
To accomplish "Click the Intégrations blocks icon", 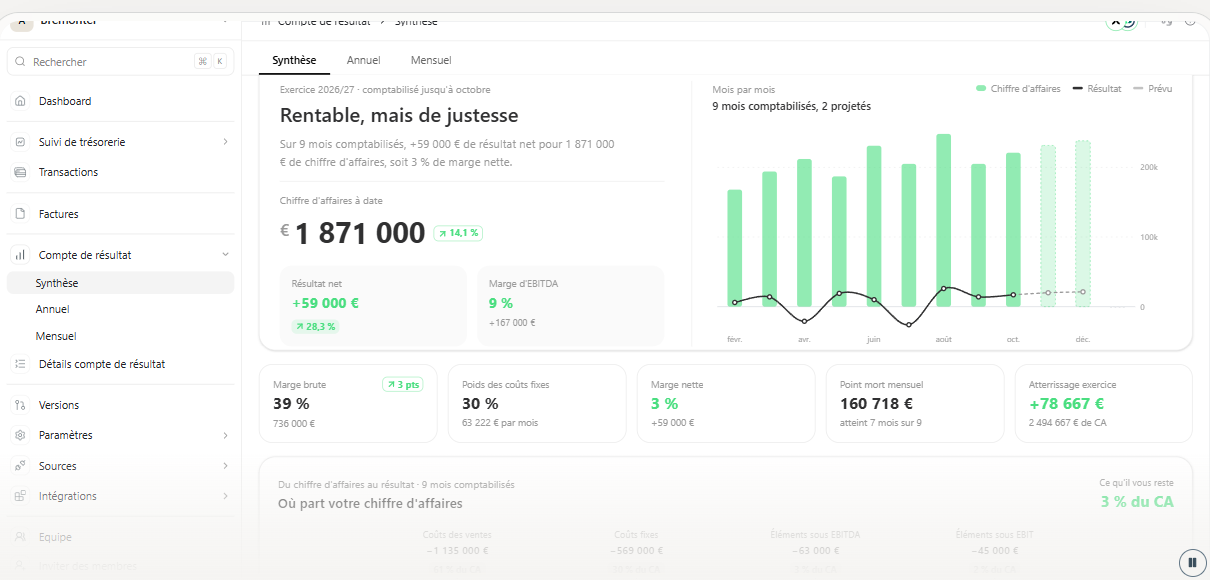I will tap(20, 496).
